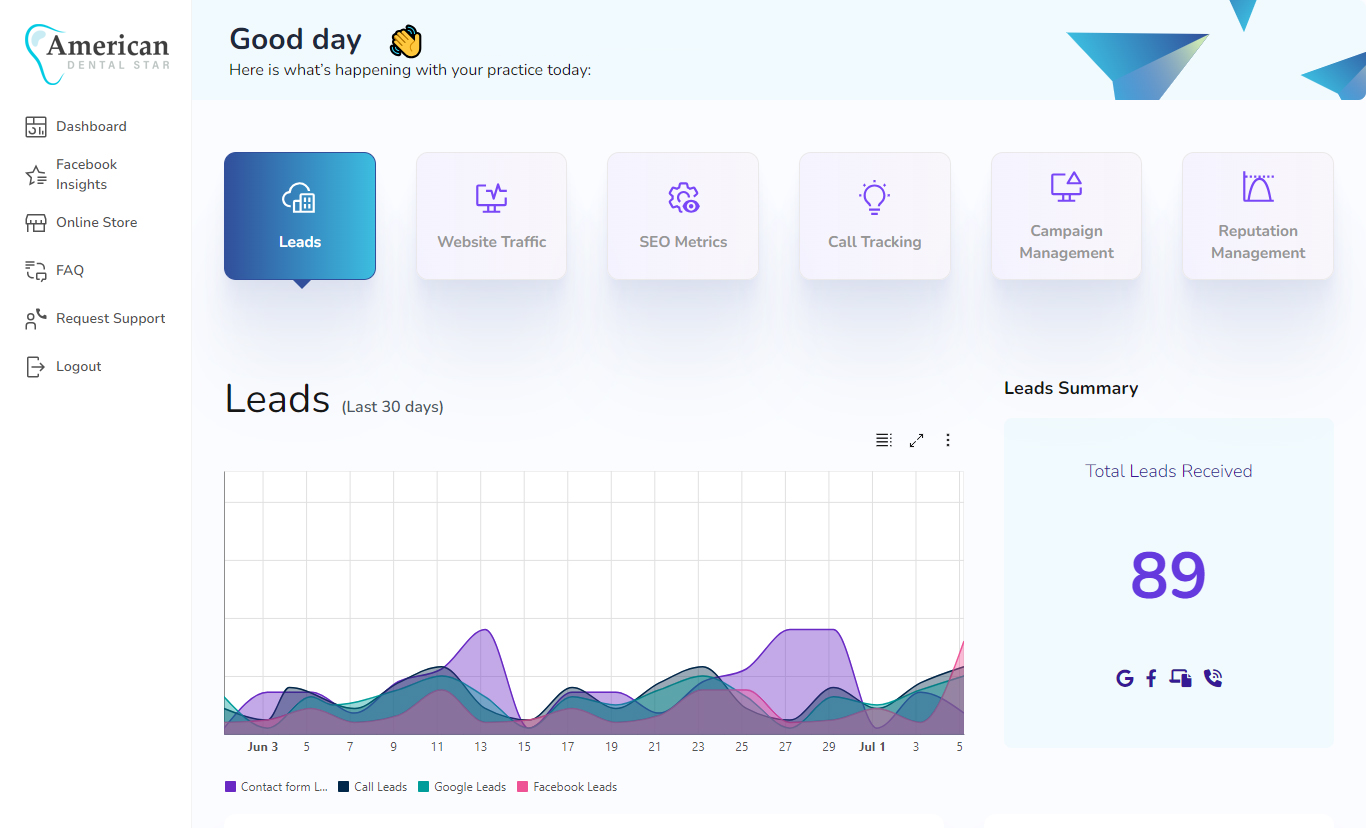Go to Online Store
The image size is (1366, 828).
click(96, 222)
